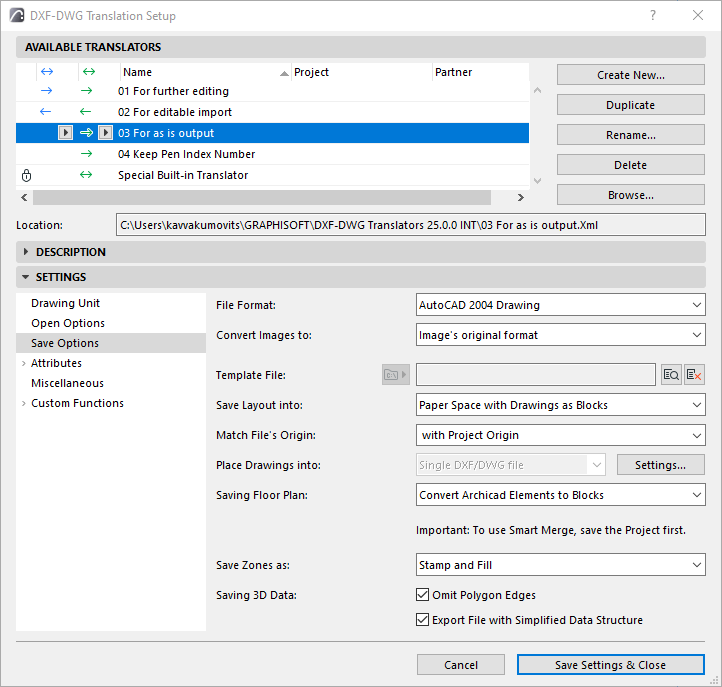722x687 pixels.
Task: Click the Help question mark in the title bar
Action: point(653,15)
